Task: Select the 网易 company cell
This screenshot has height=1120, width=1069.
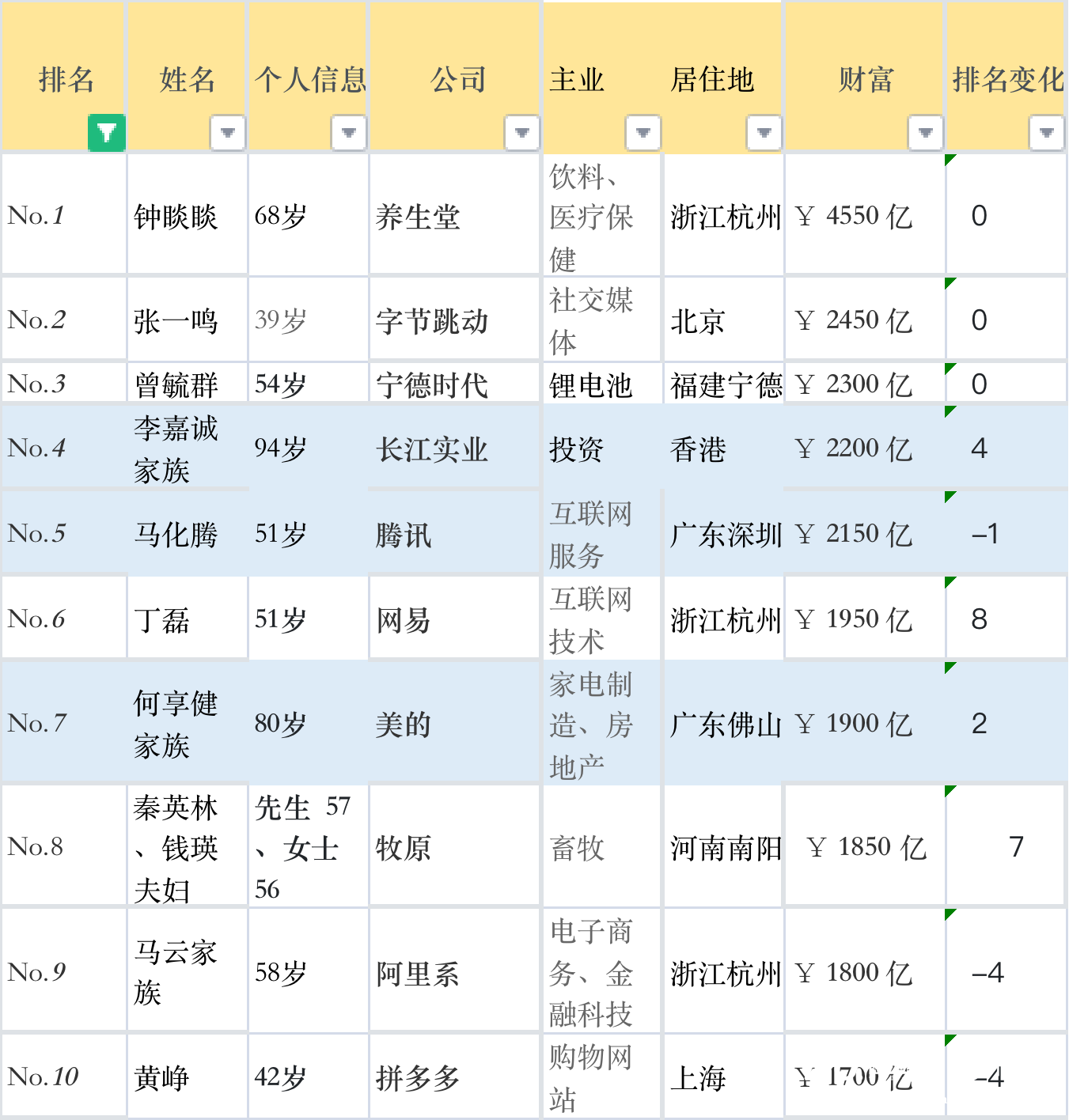Action: click(455, 619)
